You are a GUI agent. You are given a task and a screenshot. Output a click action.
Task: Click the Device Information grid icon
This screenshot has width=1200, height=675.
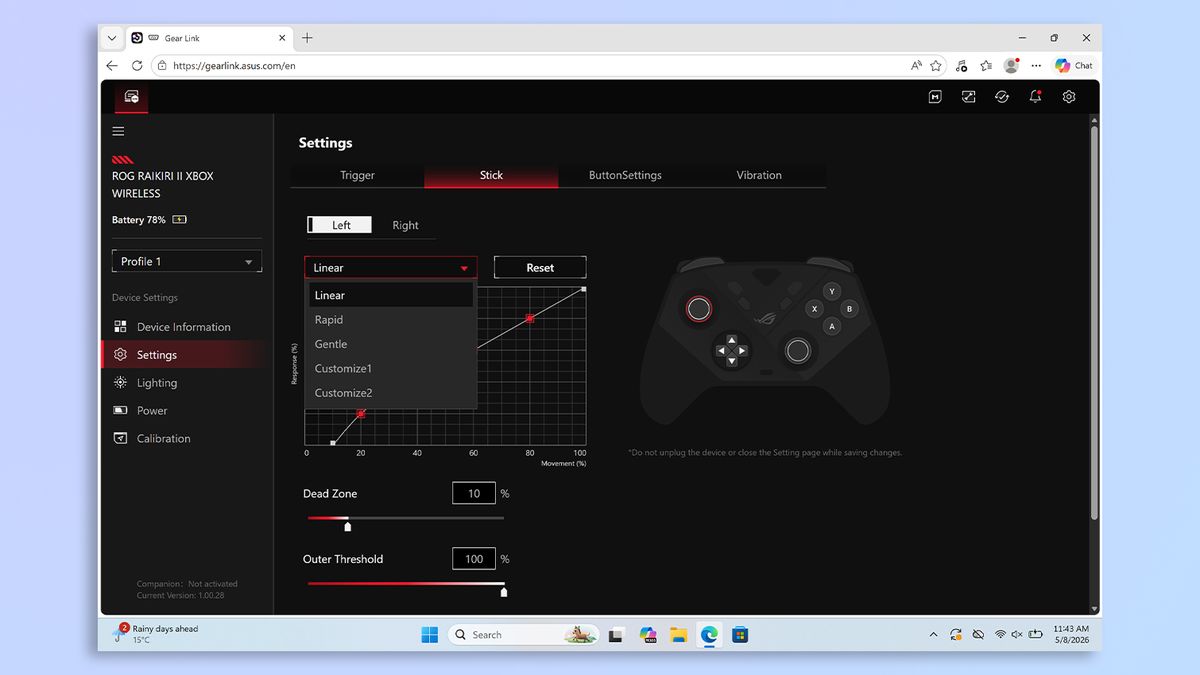(x=120, y=327)
